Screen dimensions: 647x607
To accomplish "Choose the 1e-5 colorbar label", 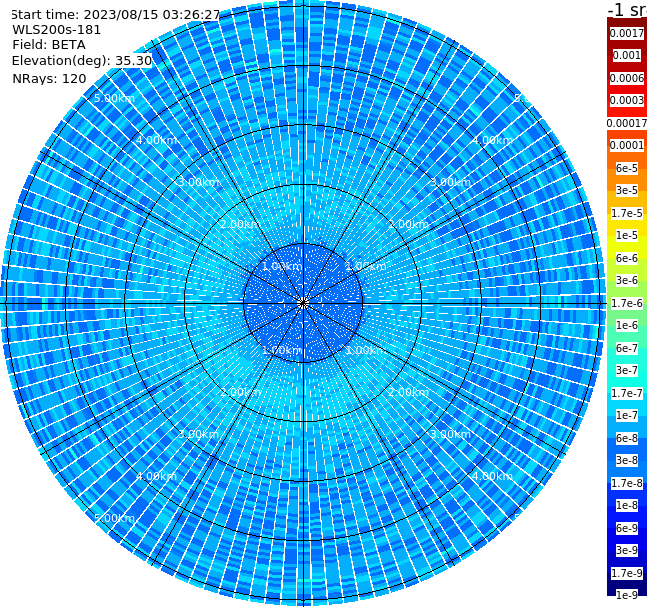I will click(x=627, y=235).
